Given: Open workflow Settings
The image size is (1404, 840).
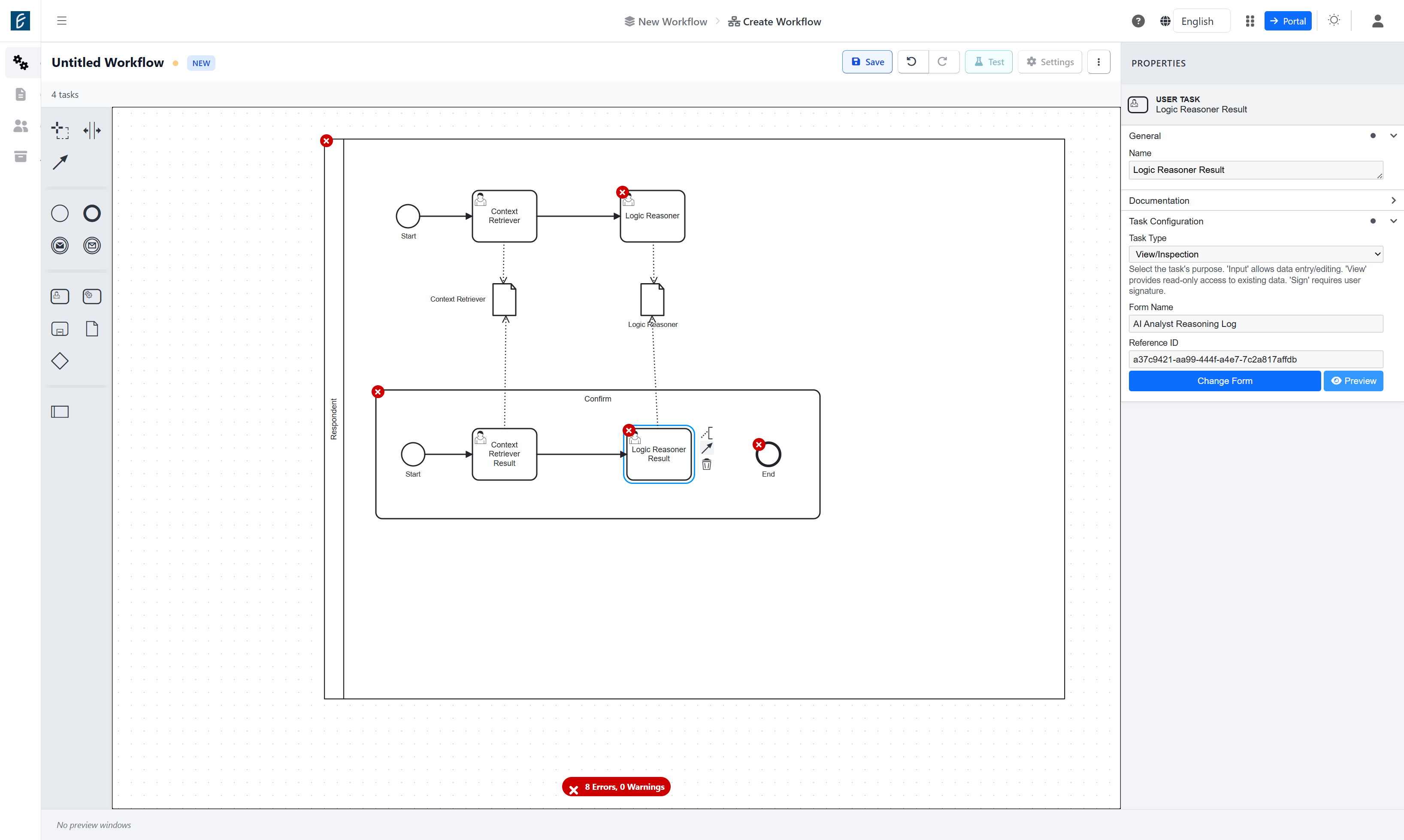Looking at the screenshot, I should [1050, 62].
